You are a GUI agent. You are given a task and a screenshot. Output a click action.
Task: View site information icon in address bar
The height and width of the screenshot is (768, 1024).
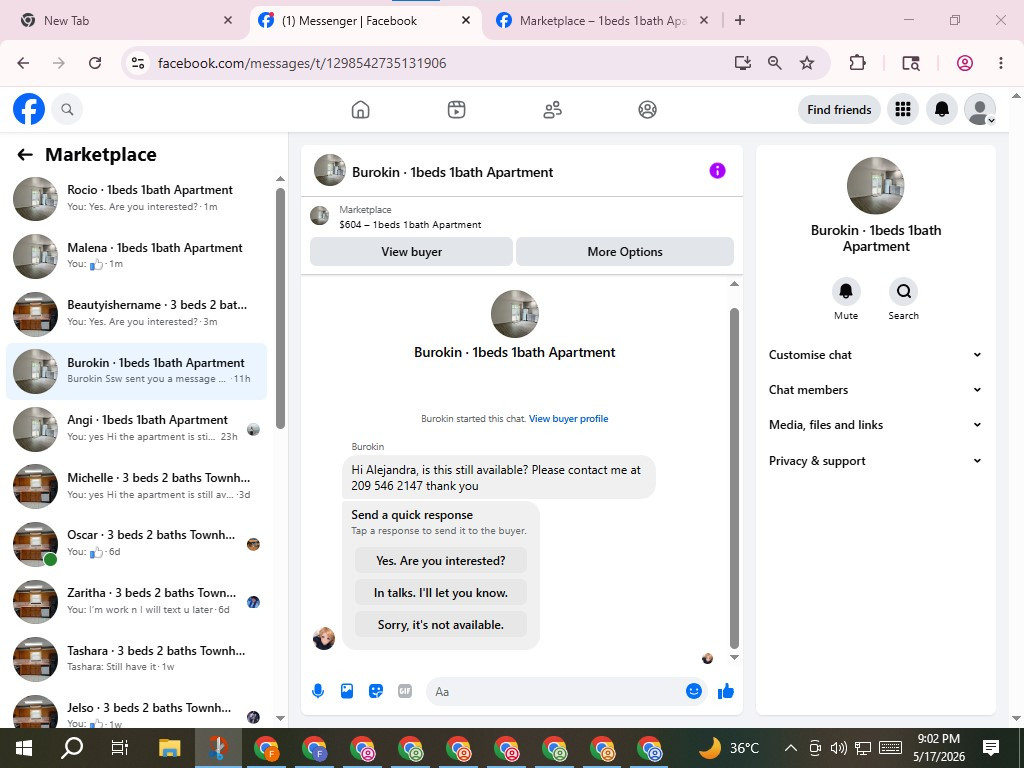click(138, 63)
